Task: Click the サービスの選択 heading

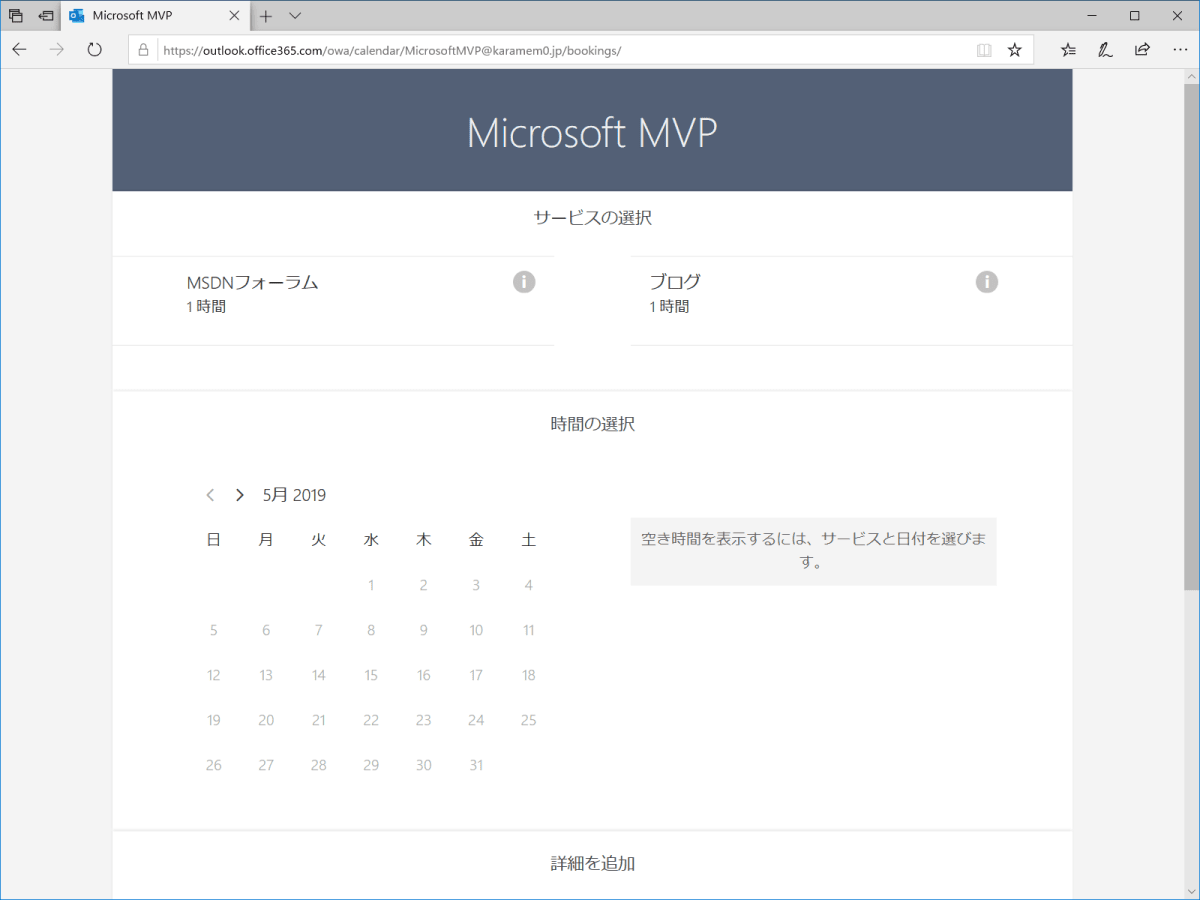Action: coord(592,217)
